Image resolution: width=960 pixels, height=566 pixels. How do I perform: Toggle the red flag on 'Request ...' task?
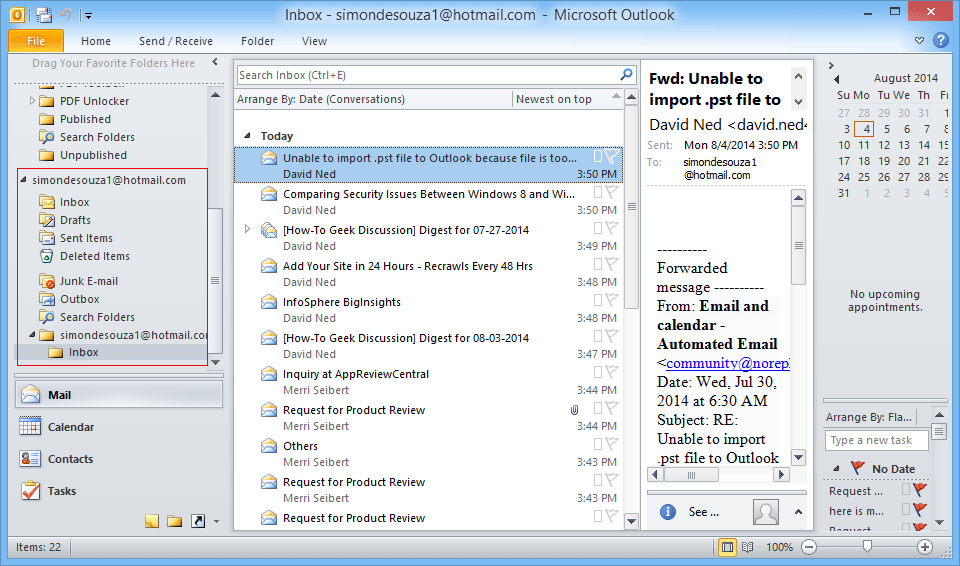(x=919, y=489)
